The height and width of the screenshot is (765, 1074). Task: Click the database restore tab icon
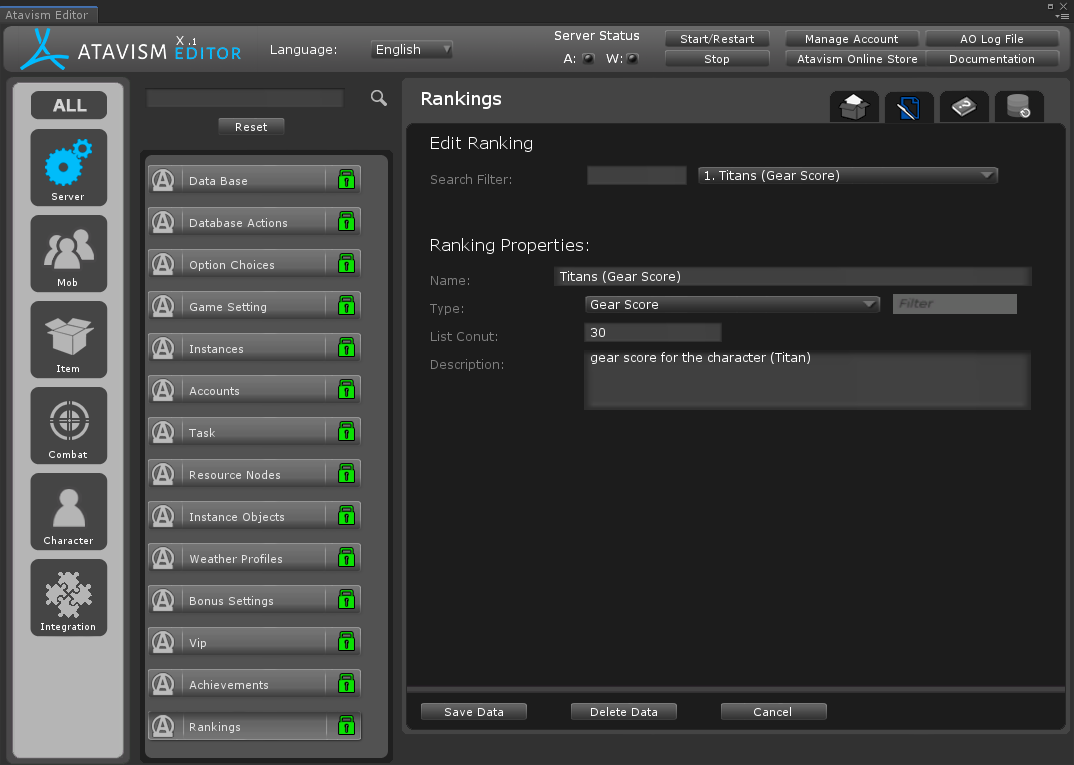(1019, 107)
